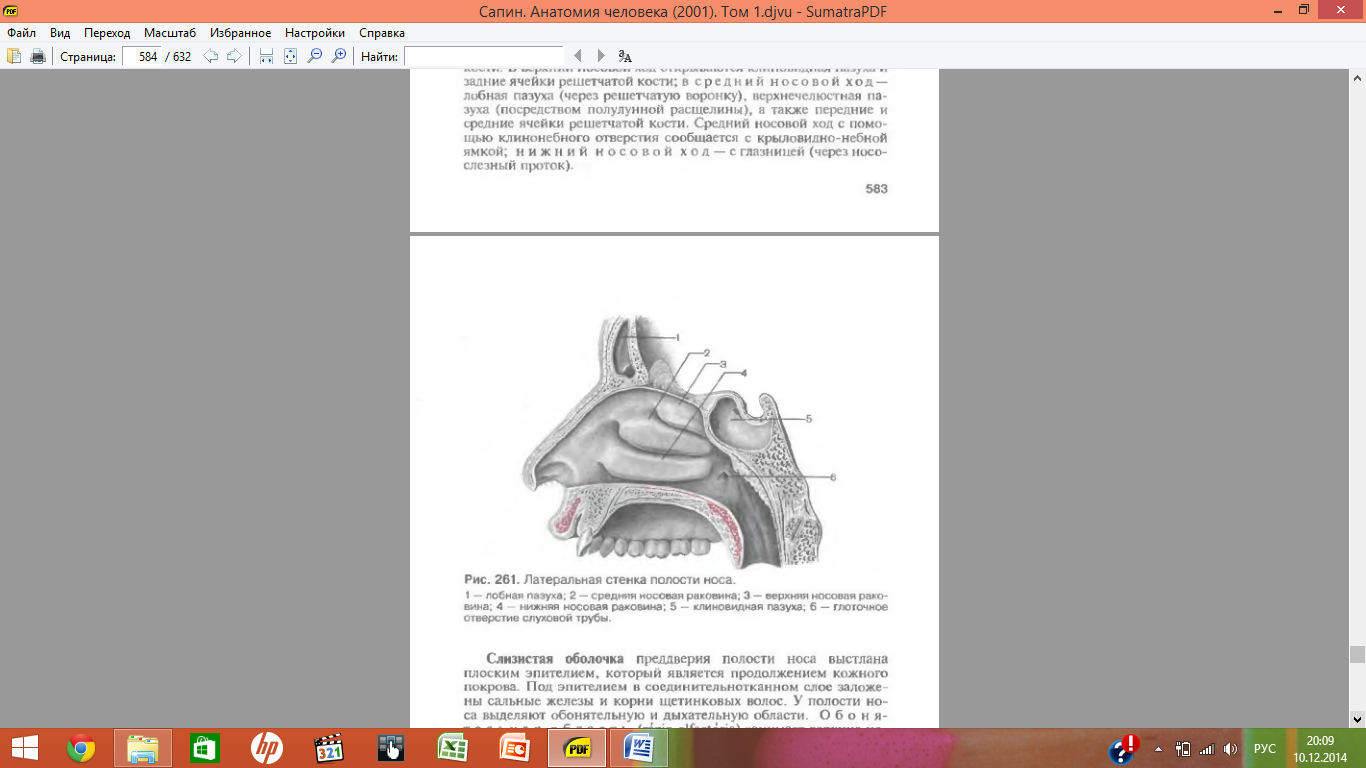Click figure label number 6
Screen dimensions: 1366x768
tap(832, 477)
